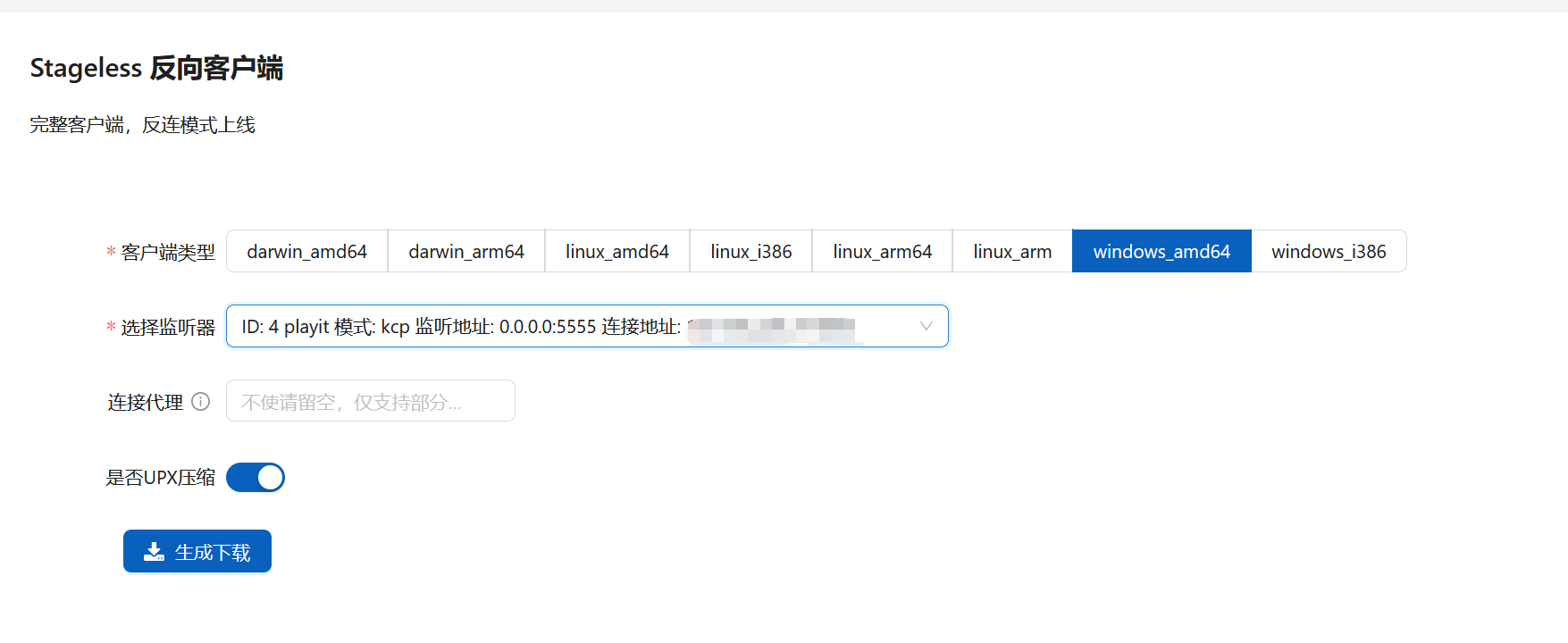This screenshot has width=1568, height=643.
Task: Choose linux_amd64 as client type
Action: (616, 252)
